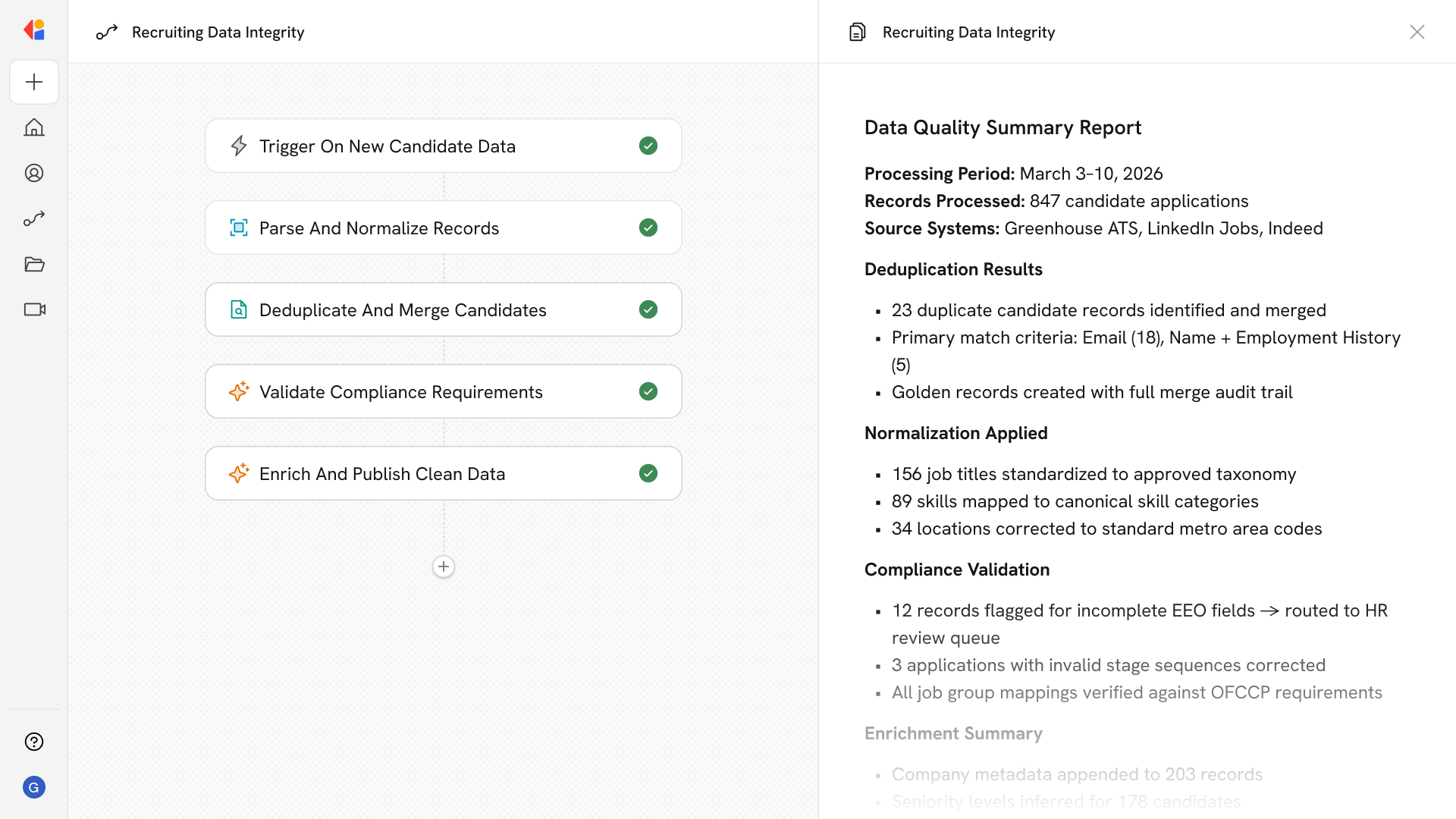This screenshot has height=819, width=1456.
Task: Open the folder icon in sidebar
Action: pyautogui.click(x=34, y=264)
